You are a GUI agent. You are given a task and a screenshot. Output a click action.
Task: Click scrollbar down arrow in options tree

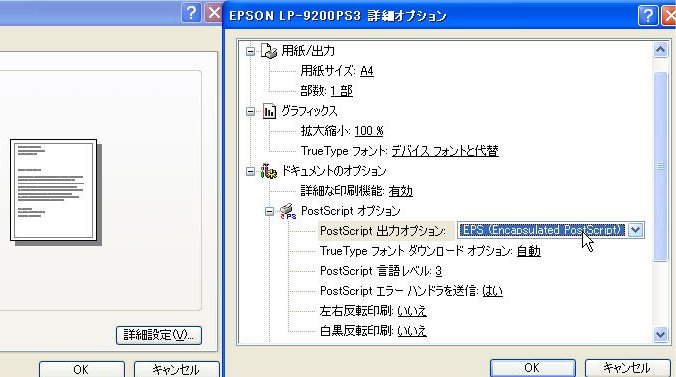(x=660, y=334)
